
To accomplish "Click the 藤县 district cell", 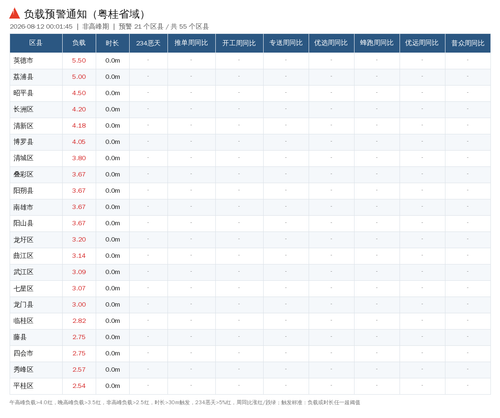I will pos(20,337).
